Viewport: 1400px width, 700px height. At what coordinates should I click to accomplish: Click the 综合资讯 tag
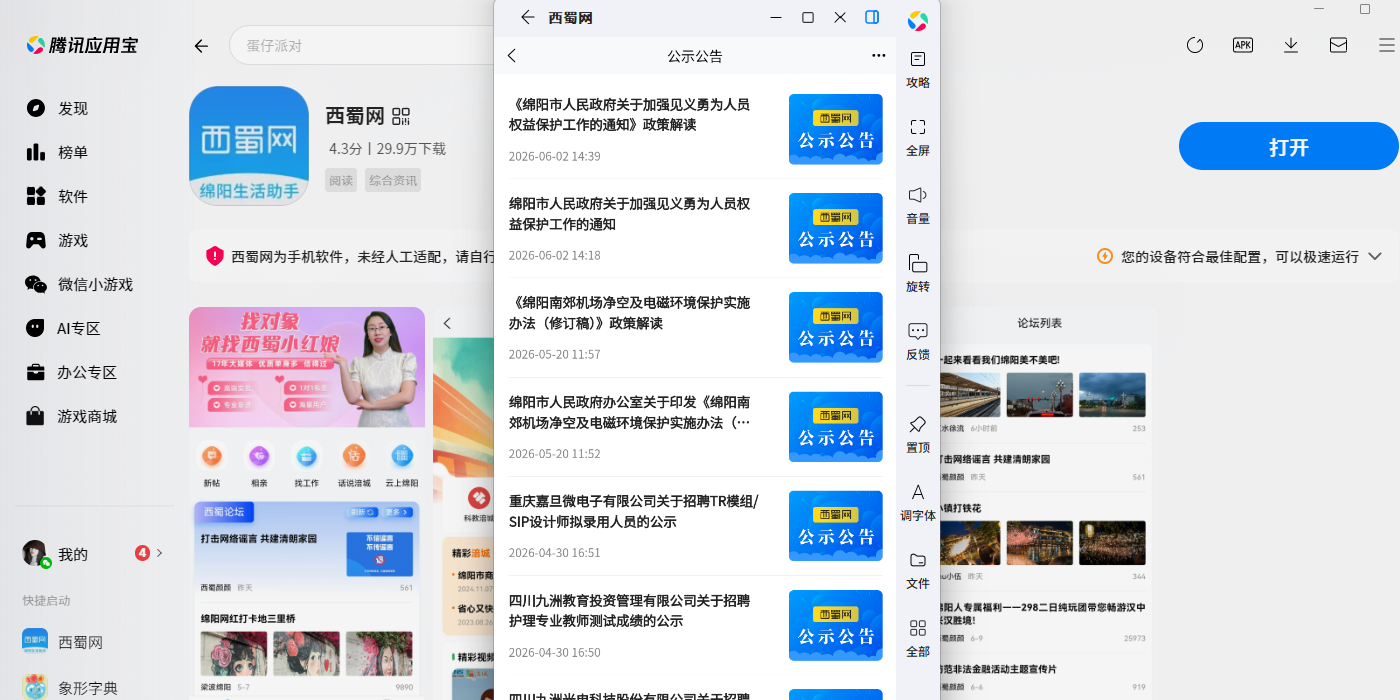click(x=393, y=180)
